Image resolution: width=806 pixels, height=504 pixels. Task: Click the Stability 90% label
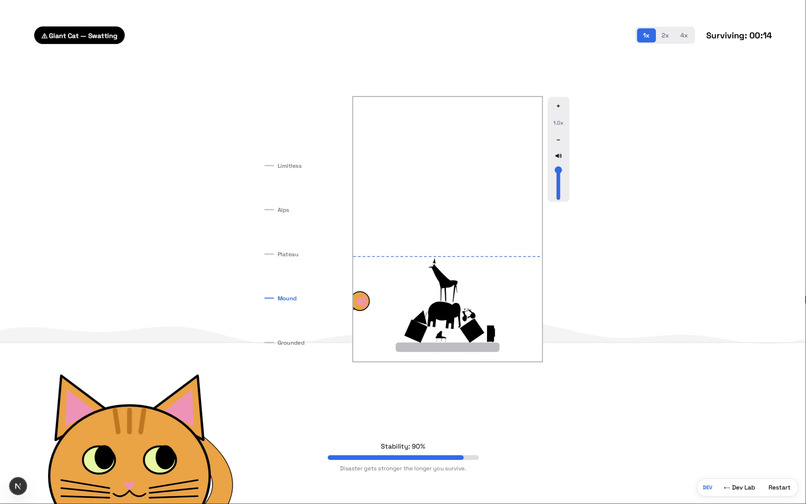(403, 446)
